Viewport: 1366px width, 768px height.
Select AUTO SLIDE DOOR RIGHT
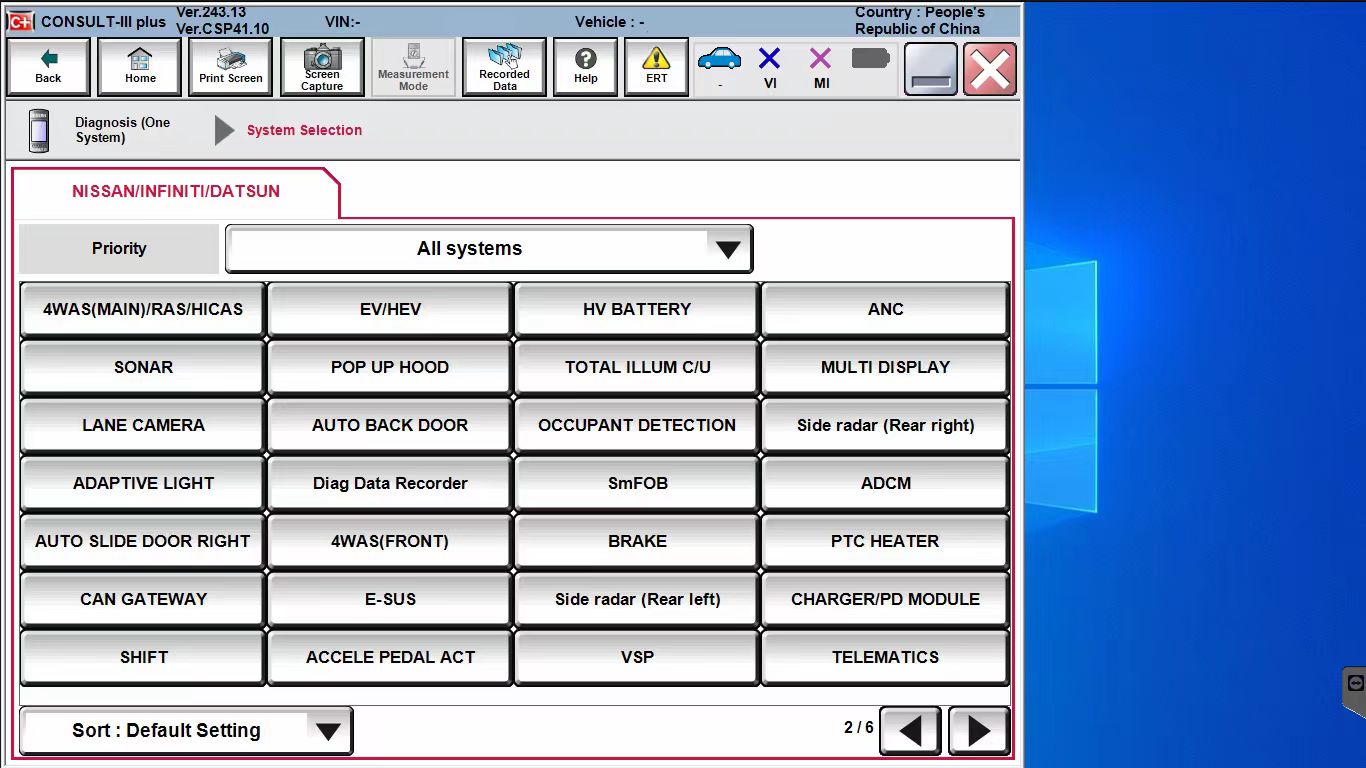click(x=143, y=542)
